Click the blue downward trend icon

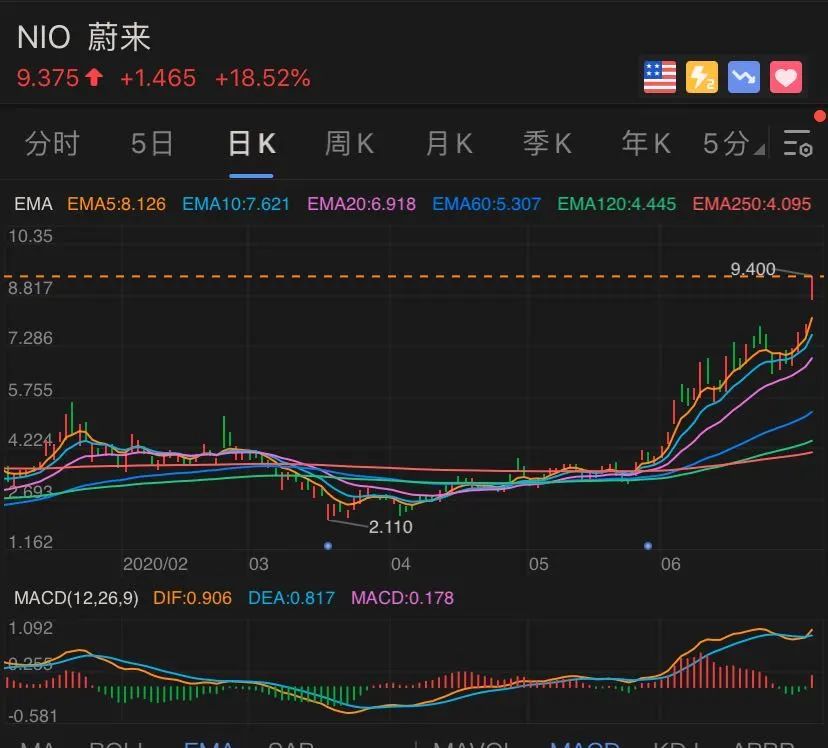pyautogui.click(x=744, y=77)
